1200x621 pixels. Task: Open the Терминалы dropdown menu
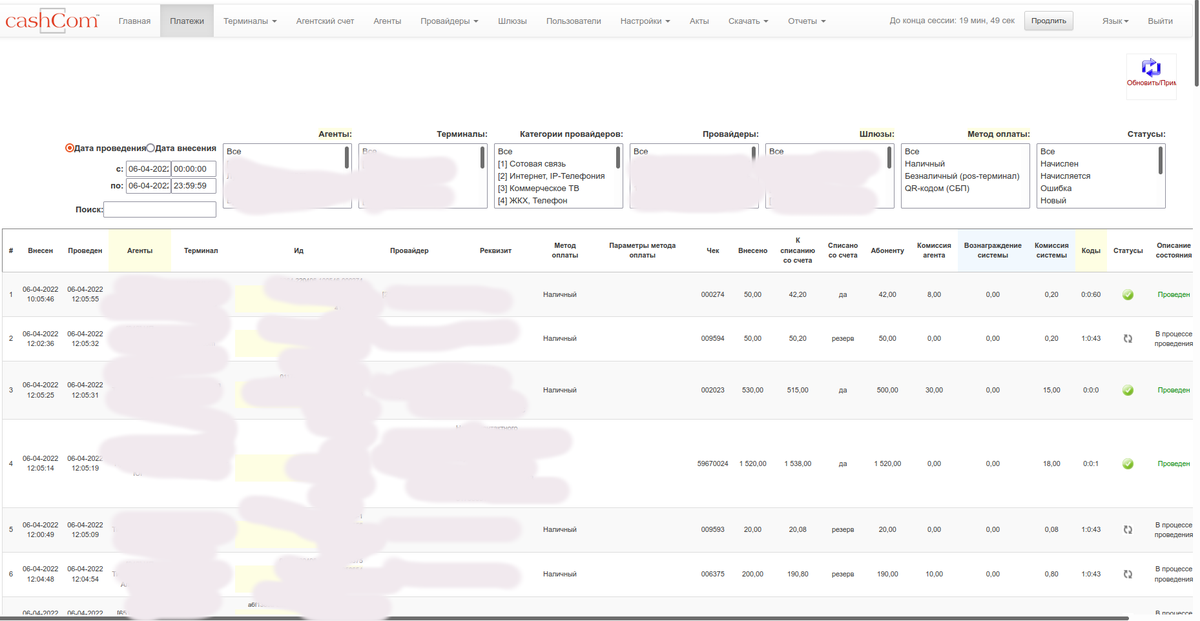[x=250, y=21]
